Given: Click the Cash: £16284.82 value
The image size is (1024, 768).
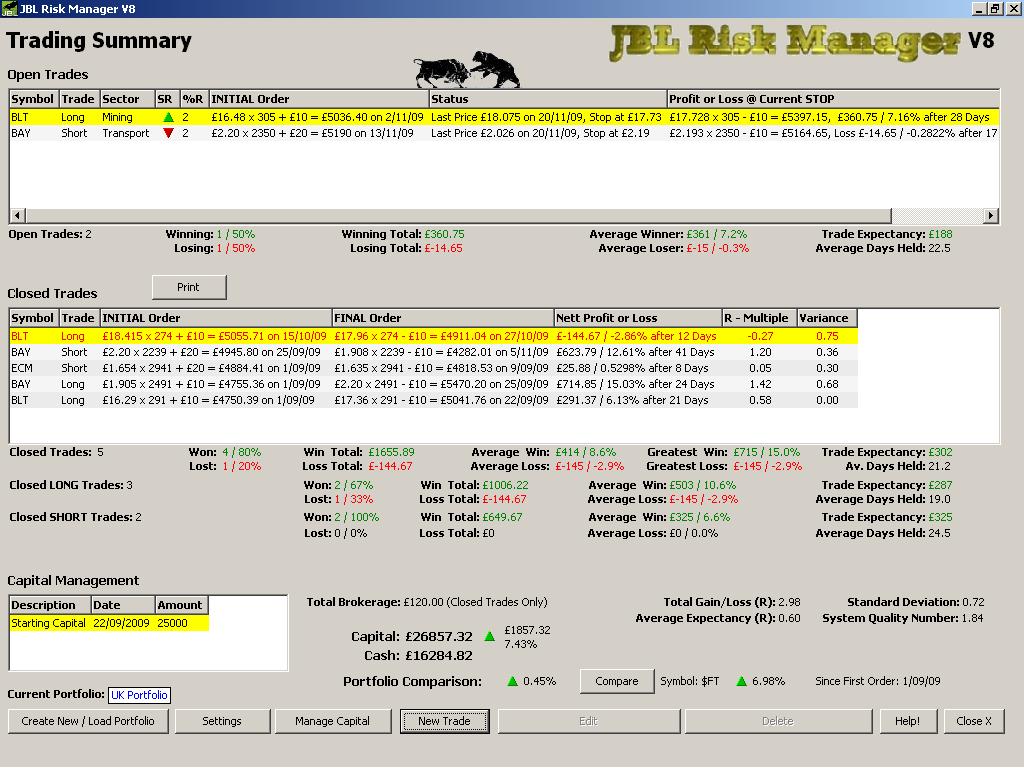Looking at the screenshot, I should (x=438, y=656).
